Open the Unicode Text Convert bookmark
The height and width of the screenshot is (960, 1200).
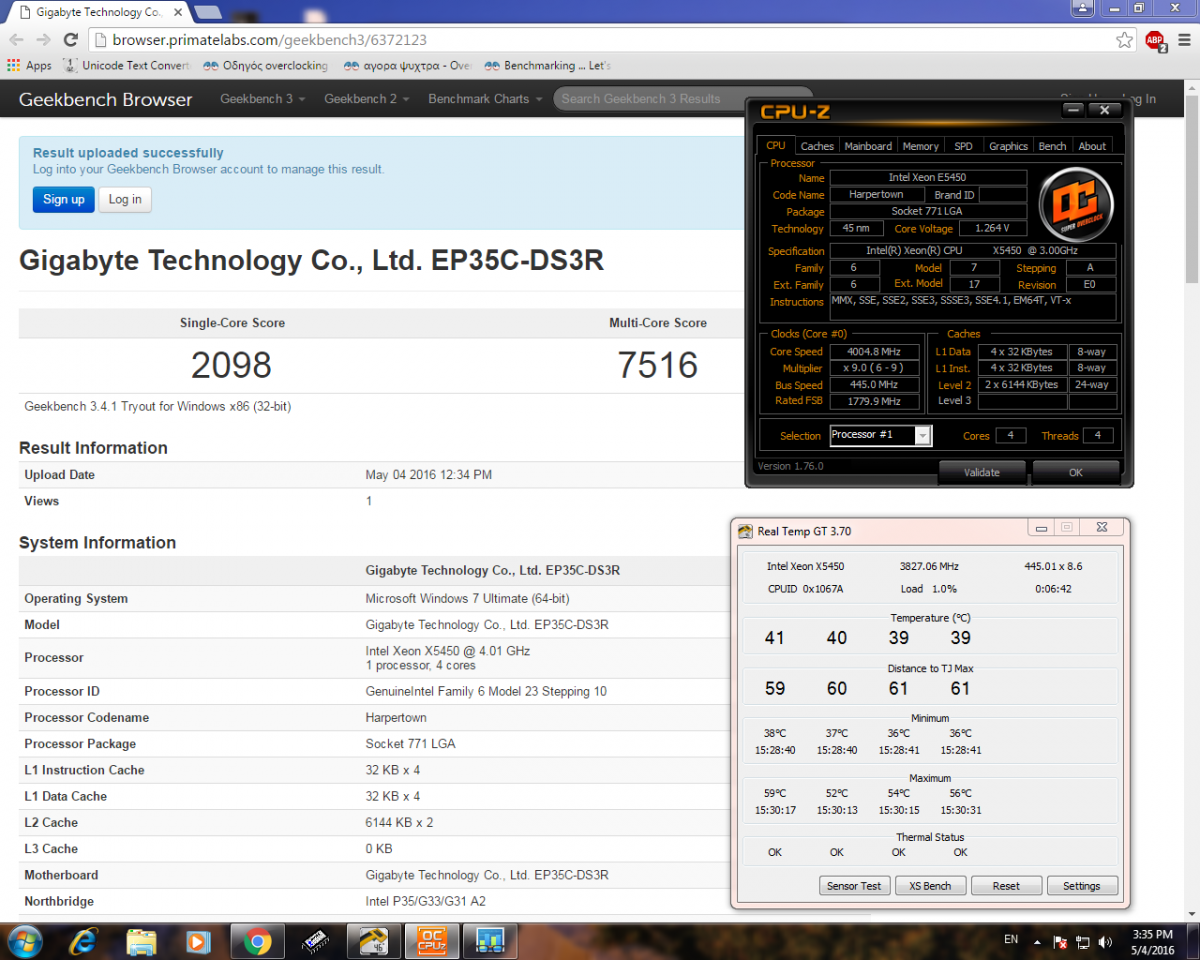pos(126,66)
